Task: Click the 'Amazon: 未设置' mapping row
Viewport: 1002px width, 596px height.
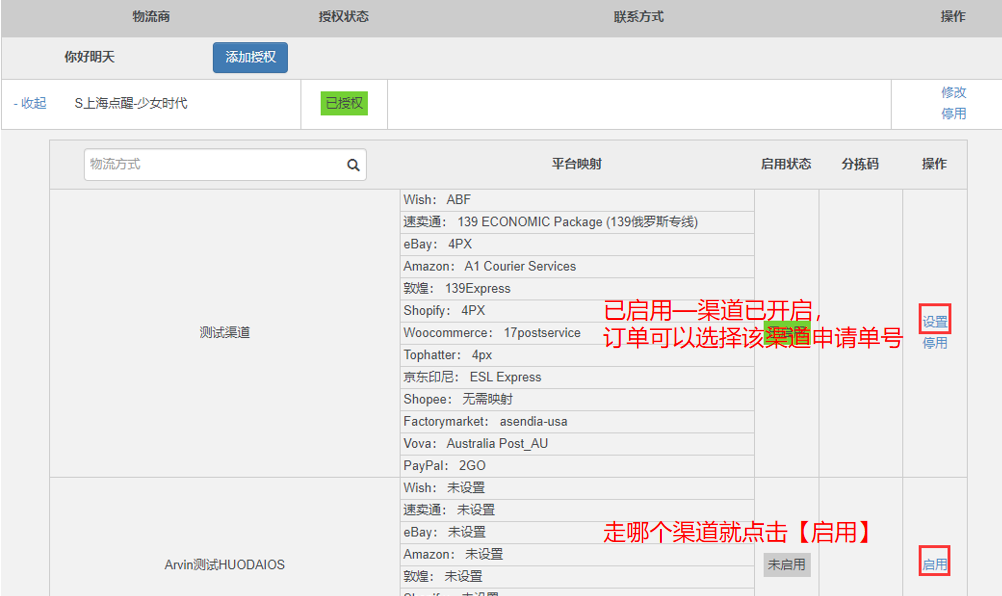Action: click(577, 554)
